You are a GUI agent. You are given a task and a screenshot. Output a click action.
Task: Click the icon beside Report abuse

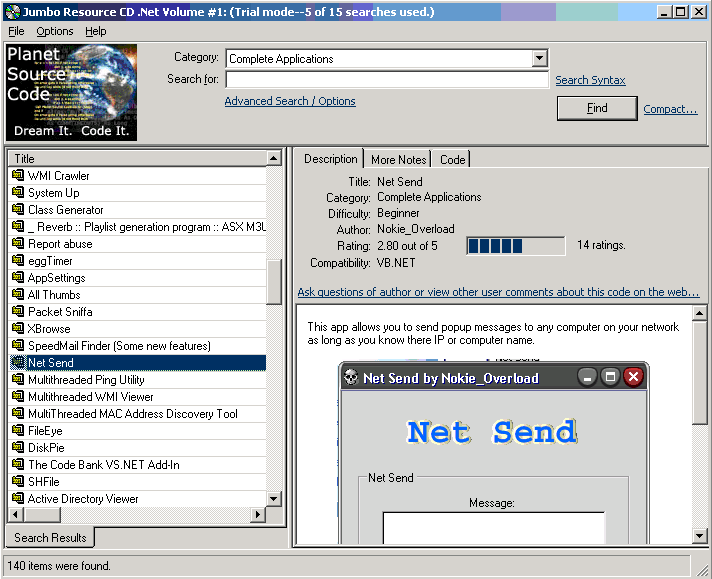[x=18, y=243]
